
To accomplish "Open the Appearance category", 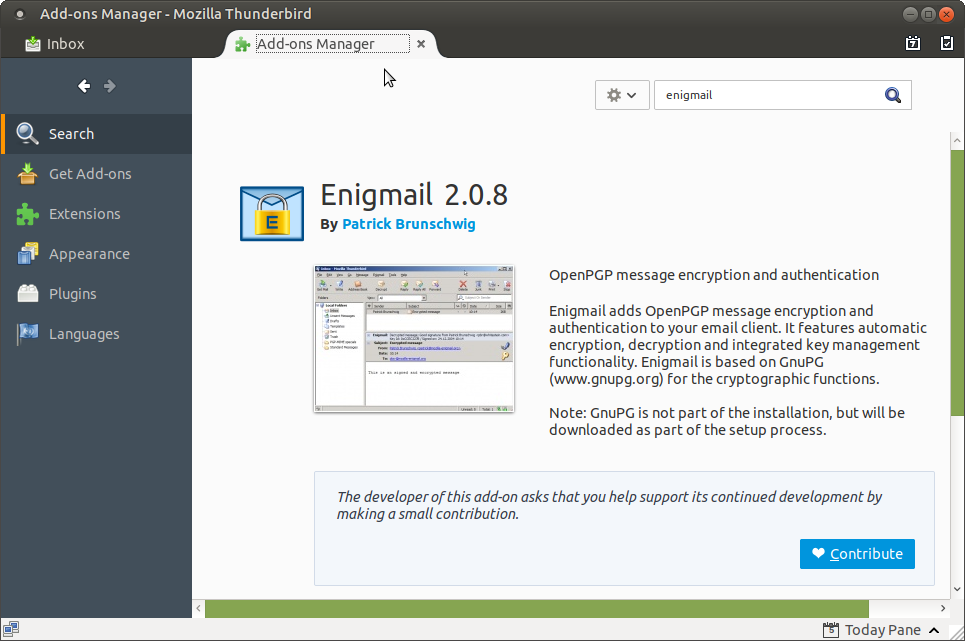I will pos(97,254).
